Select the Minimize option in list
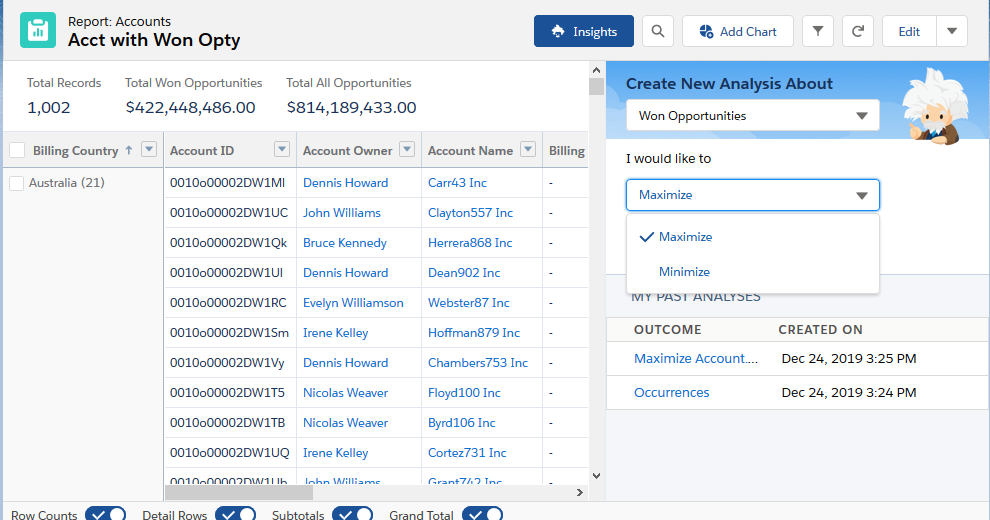This screenshot has width=990, height=520. click(753, 272)
